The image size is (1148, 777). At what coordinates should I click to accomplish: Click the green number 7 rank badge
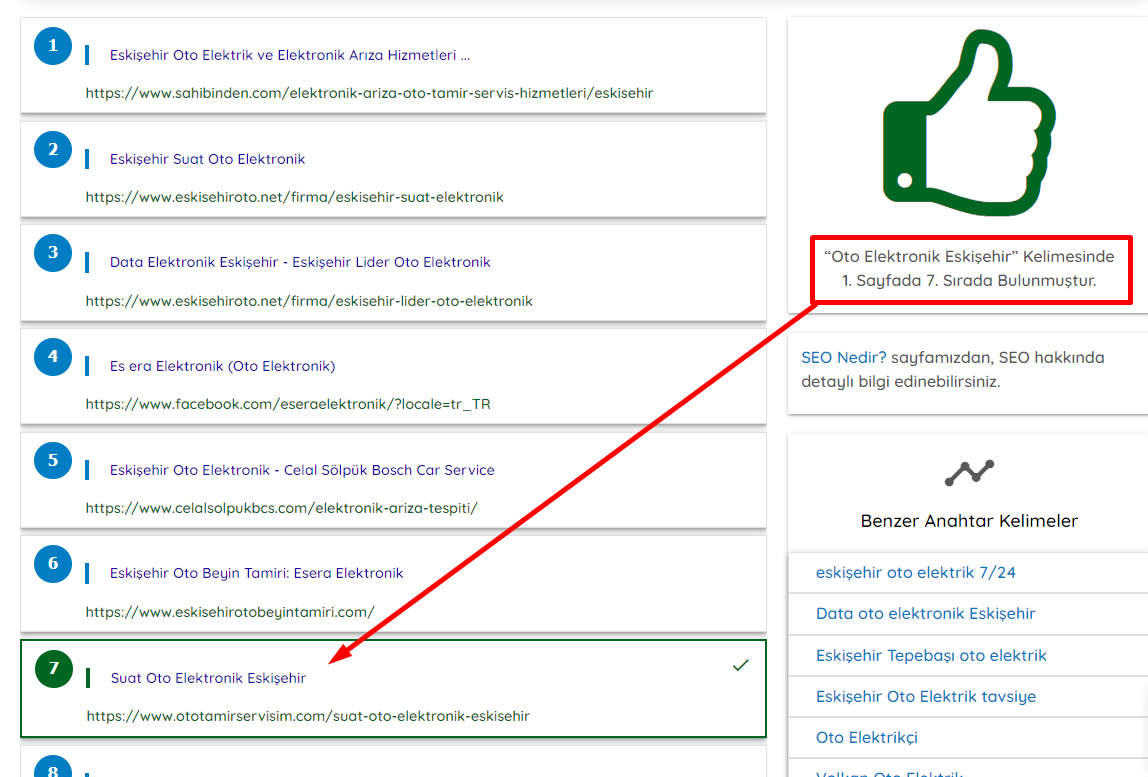[53, 669]
